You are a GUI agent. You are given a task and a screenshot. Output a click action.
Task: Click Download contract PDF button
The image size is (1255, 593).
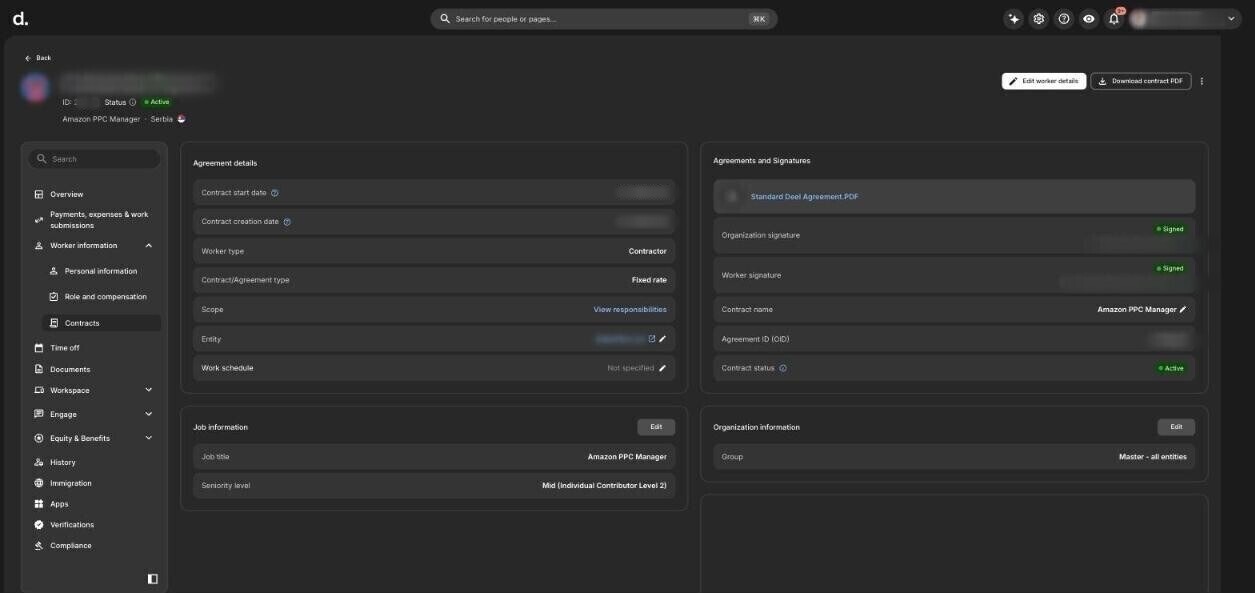1141,81
